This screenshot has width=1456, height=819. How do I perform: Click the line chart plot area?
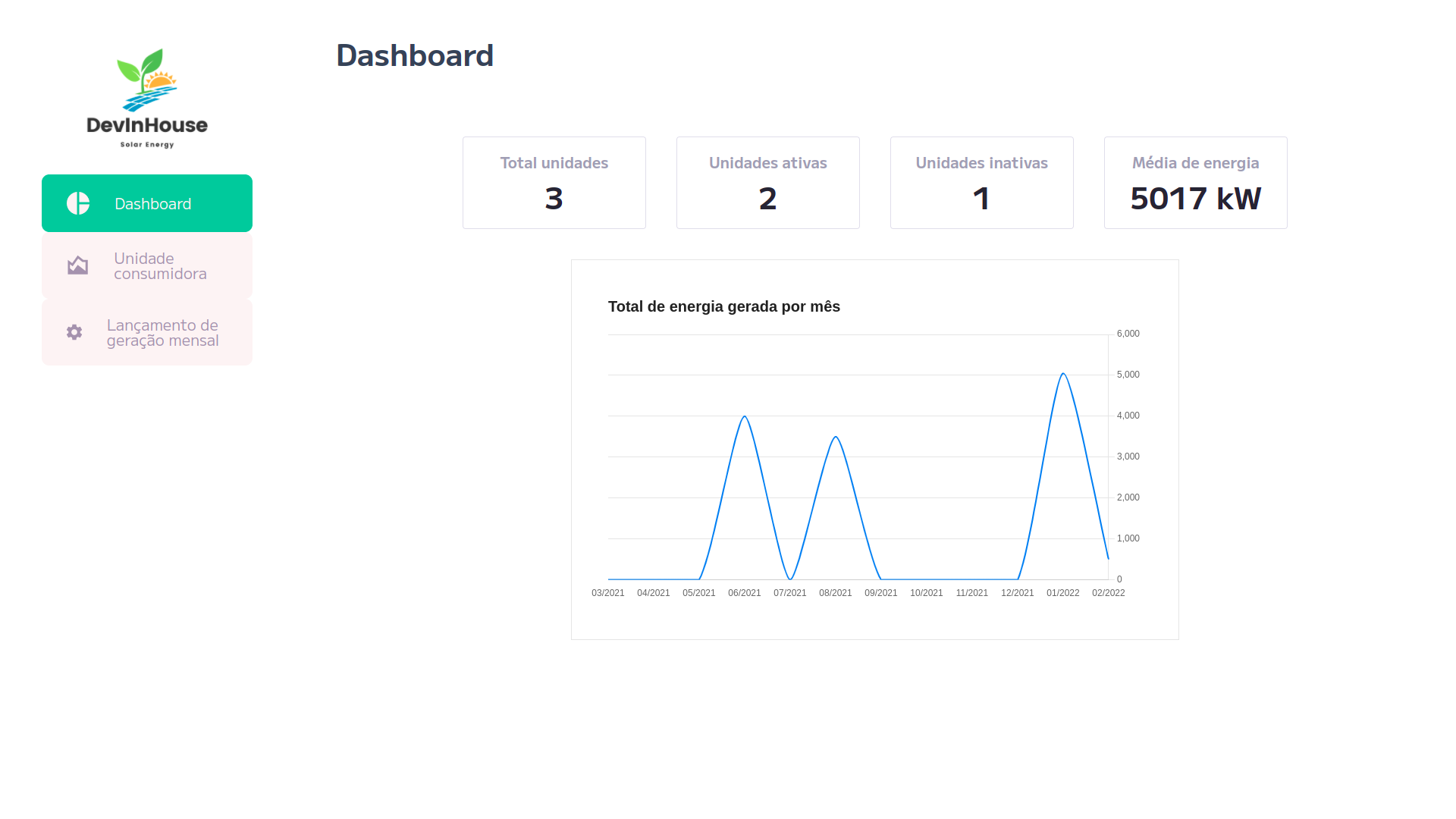(857, 455)
